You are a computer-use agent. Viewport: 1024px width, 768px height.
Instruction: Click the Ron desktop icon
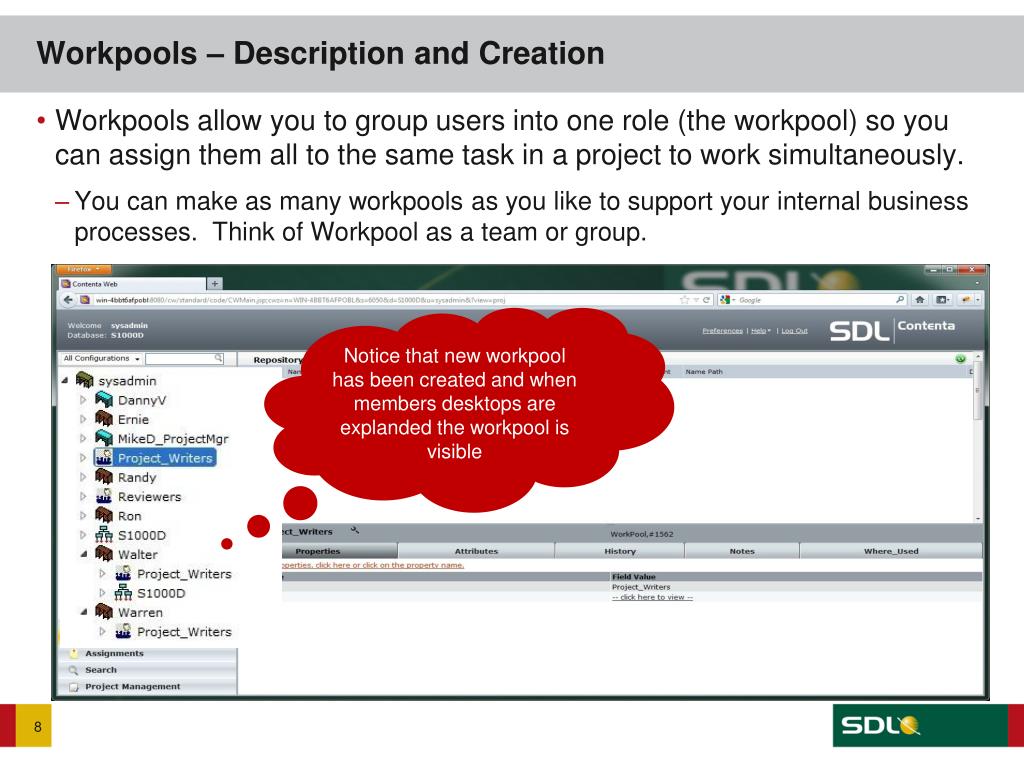(104, 515)
